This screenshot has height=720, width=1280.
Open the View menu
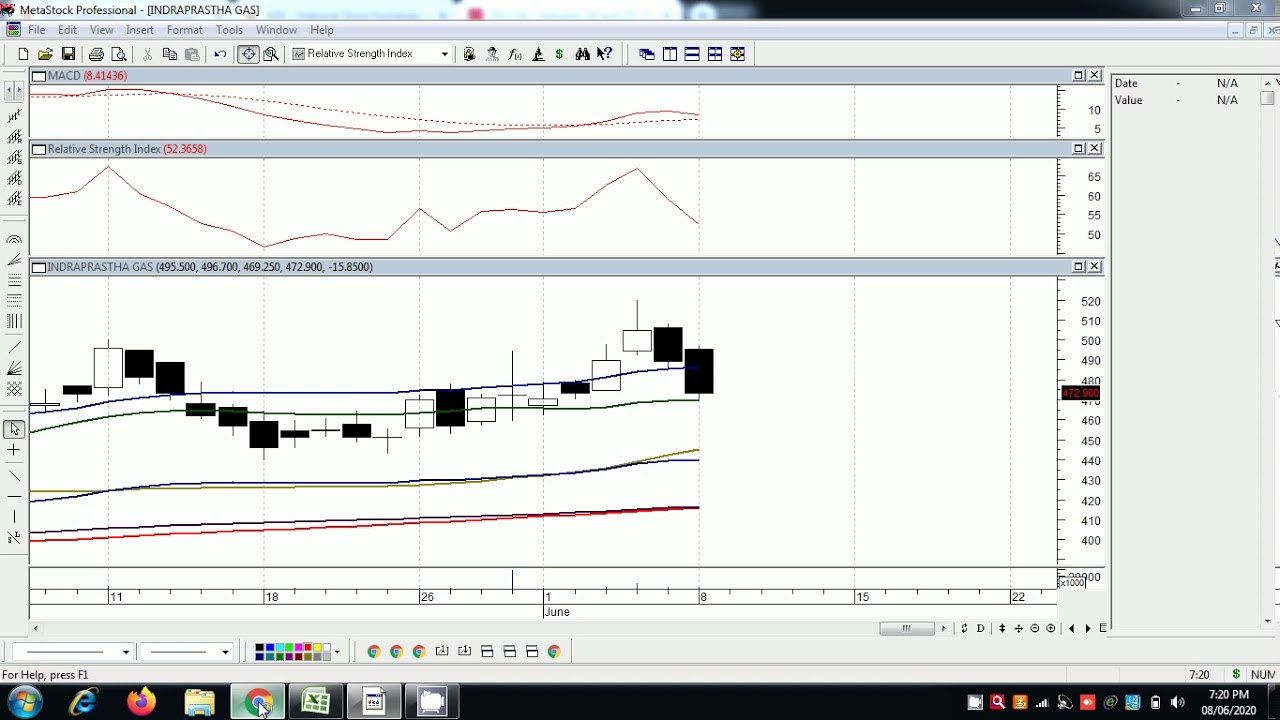coord(102,30)
